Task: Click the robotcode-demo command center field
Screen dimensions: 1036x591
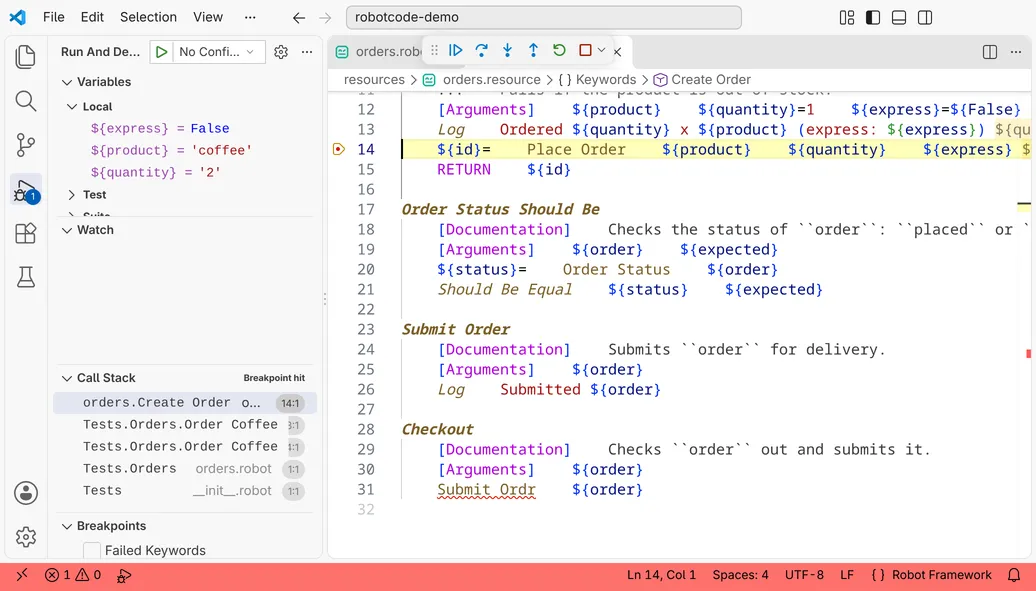Action: pos(544,18)
